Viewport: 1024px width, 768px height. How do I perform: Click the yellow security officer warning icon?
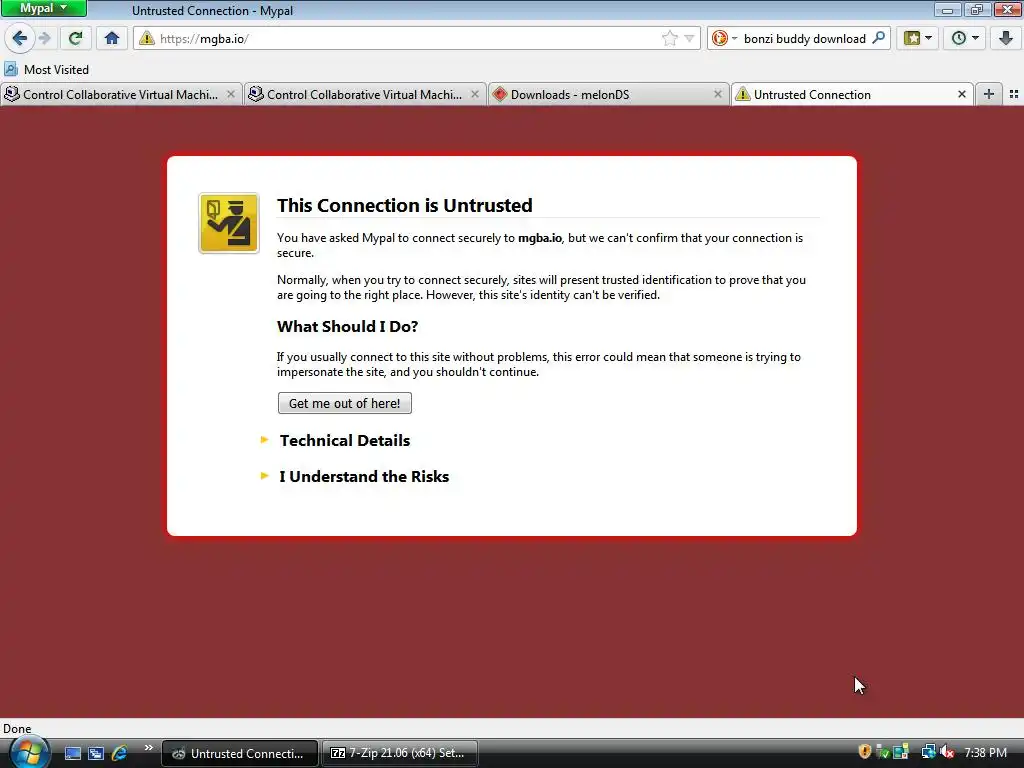pyautogui.click(x=229, y=223)
